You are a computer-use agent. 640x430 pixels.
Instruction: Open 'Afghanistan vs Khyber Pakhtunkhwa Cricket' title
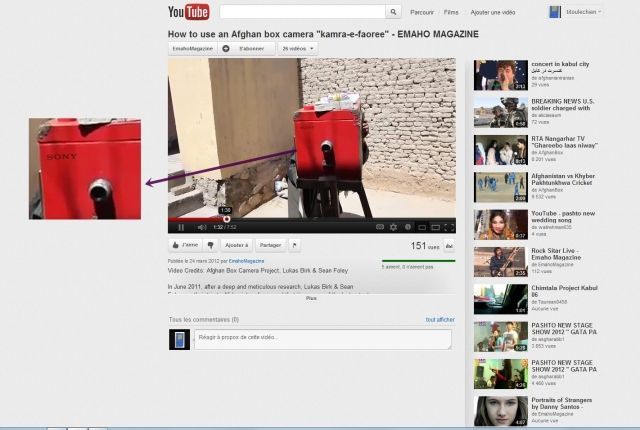(x=563, y=179)
